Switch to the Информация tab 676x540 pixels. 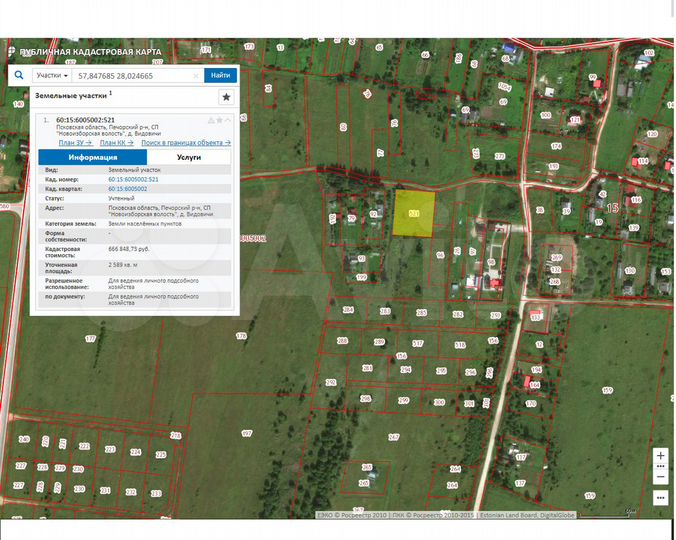[92, 158]
